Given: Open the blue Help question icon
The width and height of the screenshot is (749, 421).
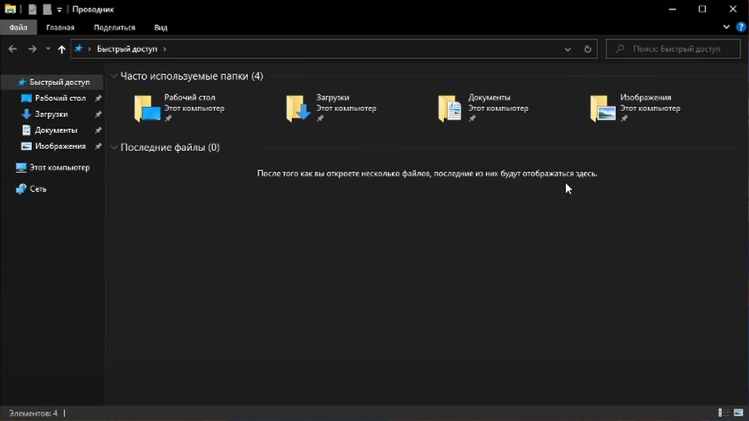Looking at the screenshot, I should click(741, 27).
